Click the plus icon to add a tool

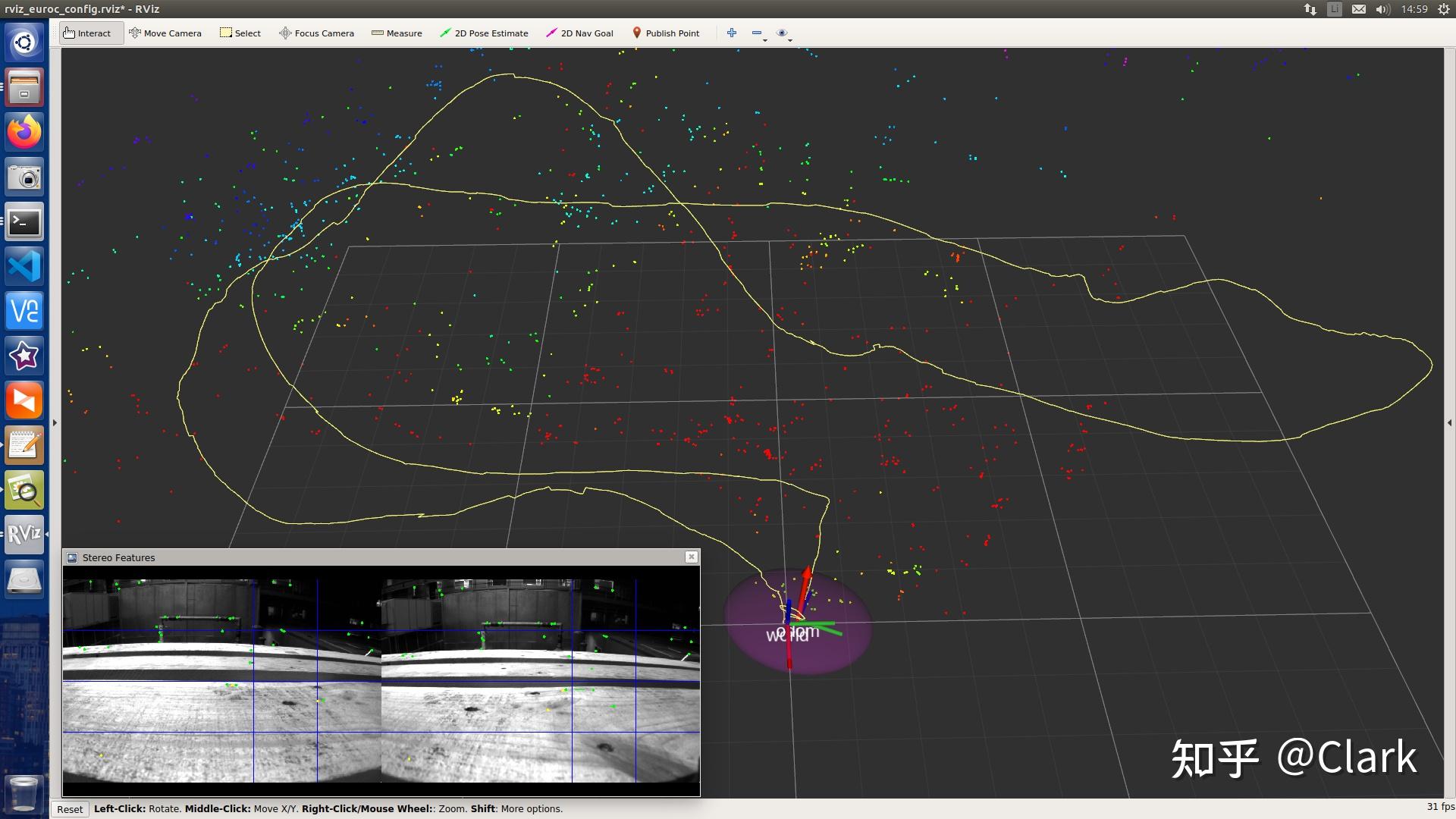pos(732,33)
